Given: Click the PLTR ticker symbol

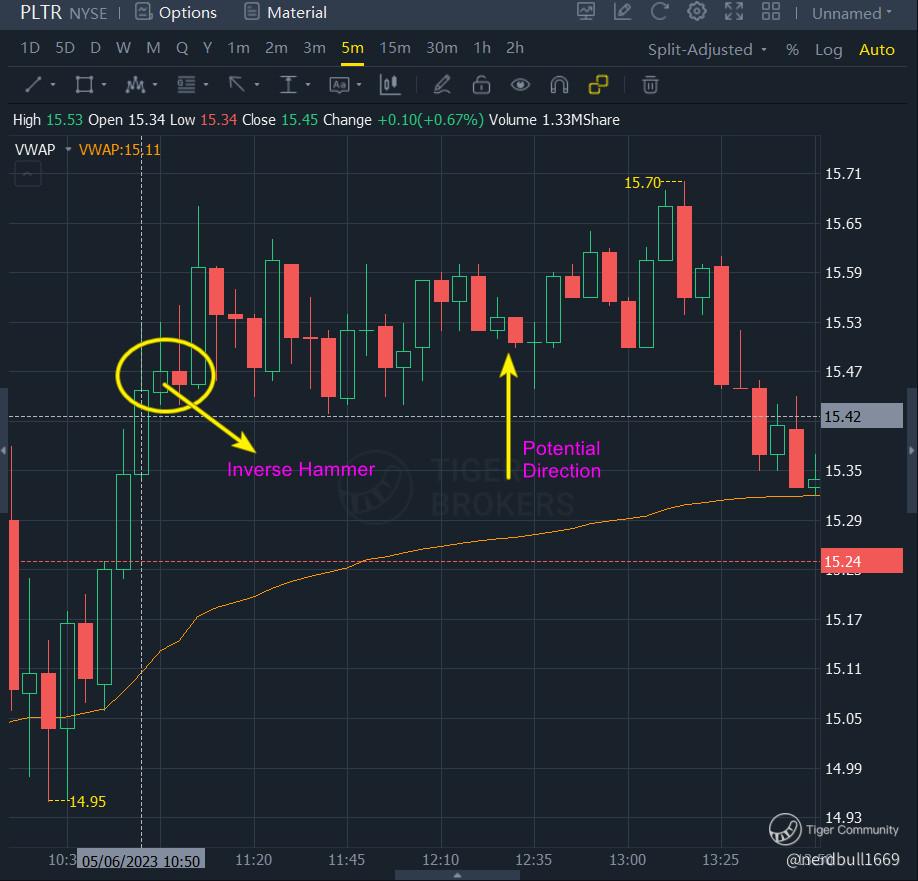Looking at the screenshot, I should [40, 12].
